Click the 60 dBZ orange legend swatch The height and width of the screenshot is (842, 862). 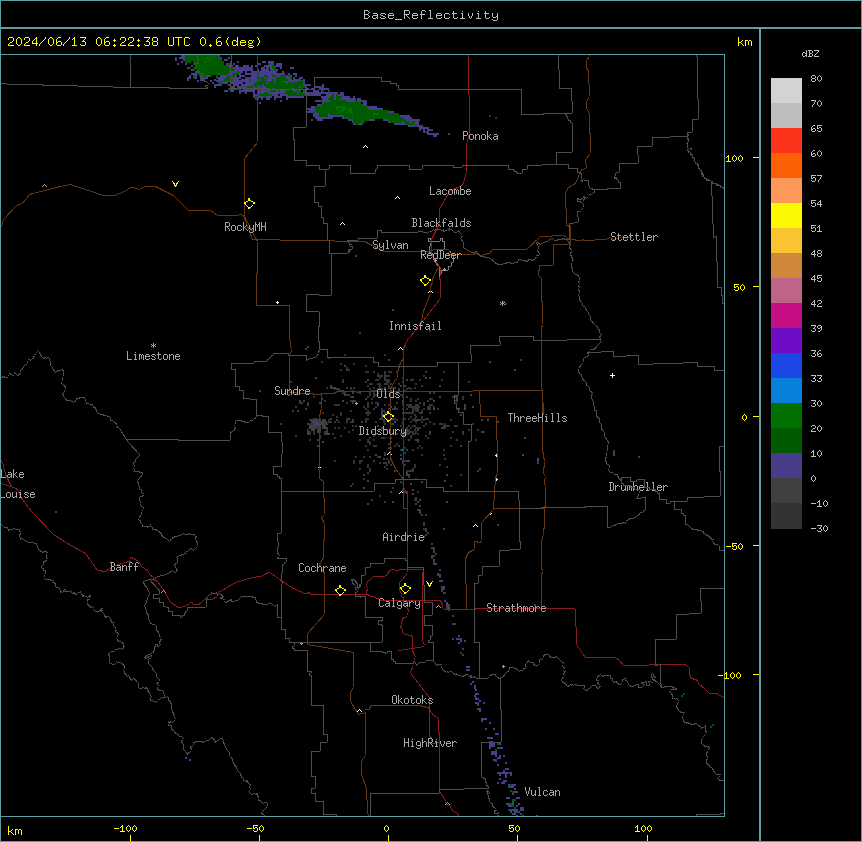786,165
